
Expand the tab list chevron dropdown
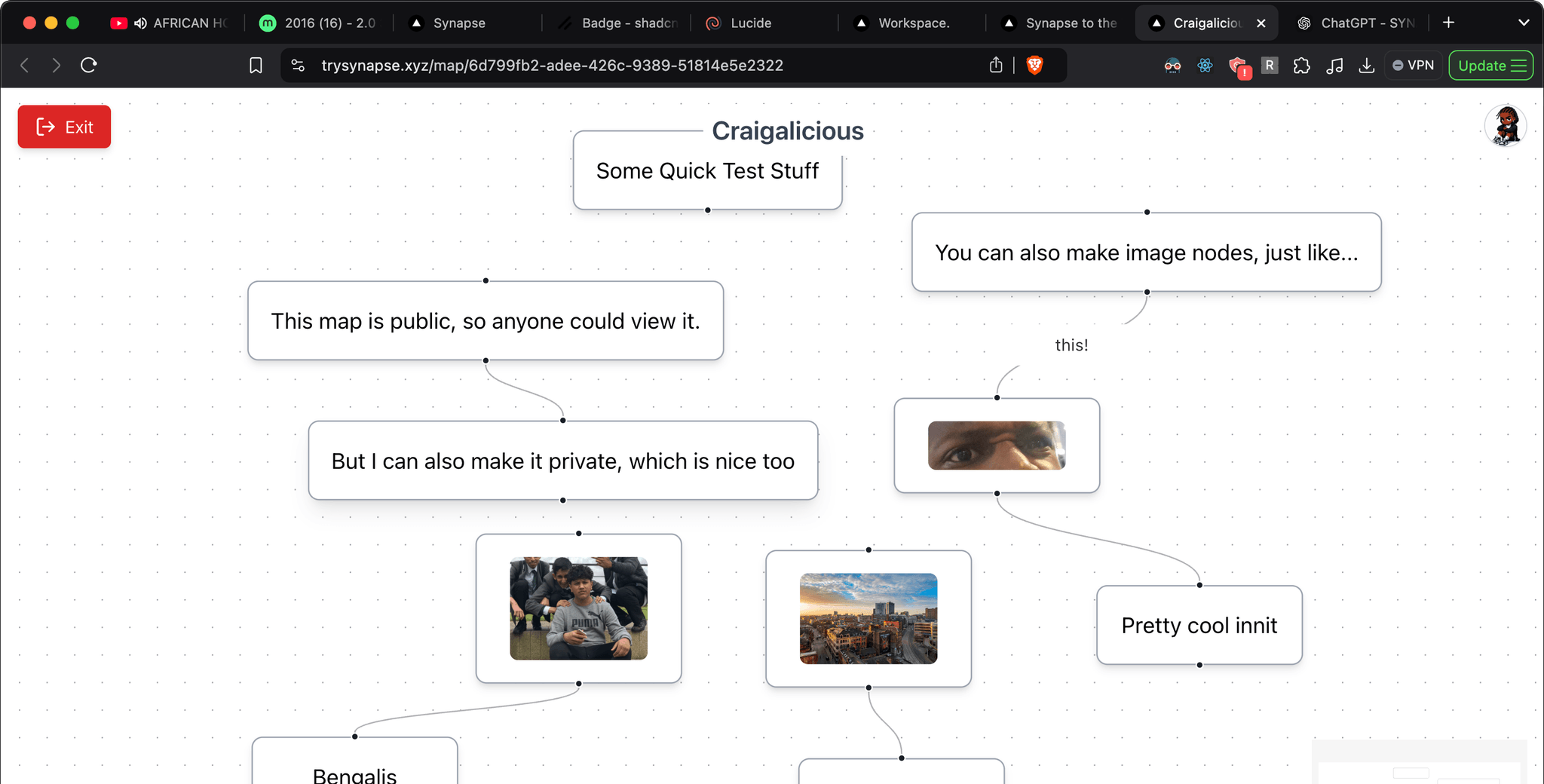[1524, 23]
